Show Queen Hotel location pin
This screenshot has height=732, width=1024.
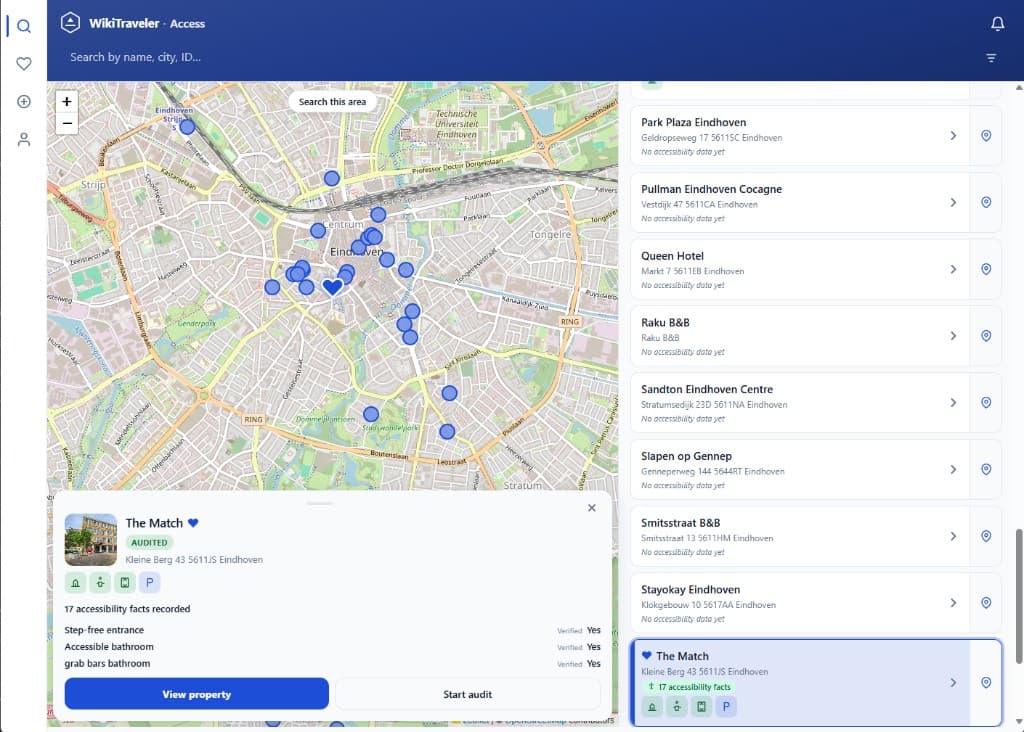pyautogui.click(x=985, y=269)
